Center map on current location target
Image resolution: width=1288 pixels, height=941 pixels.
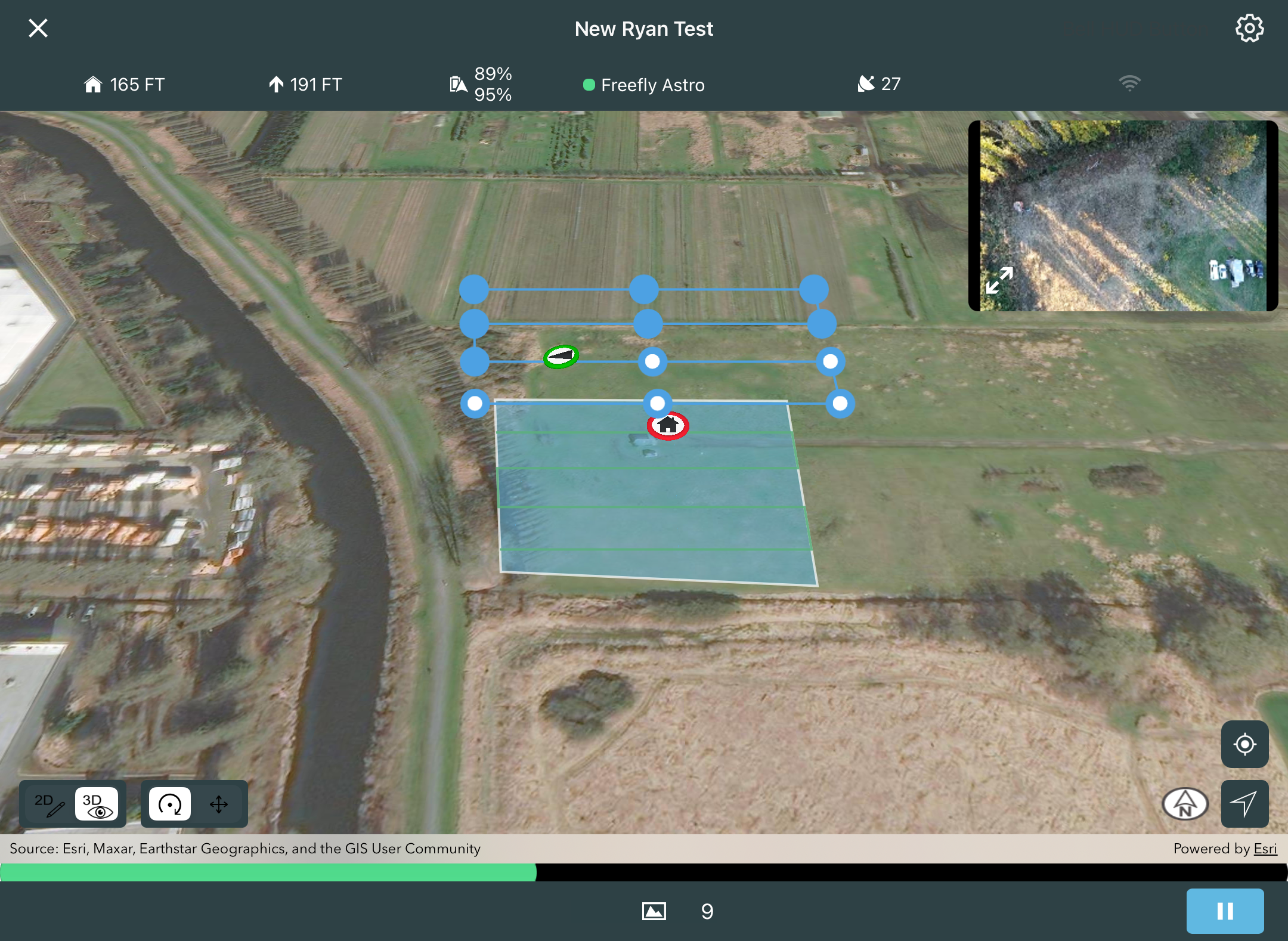[x=1244, y=744]
